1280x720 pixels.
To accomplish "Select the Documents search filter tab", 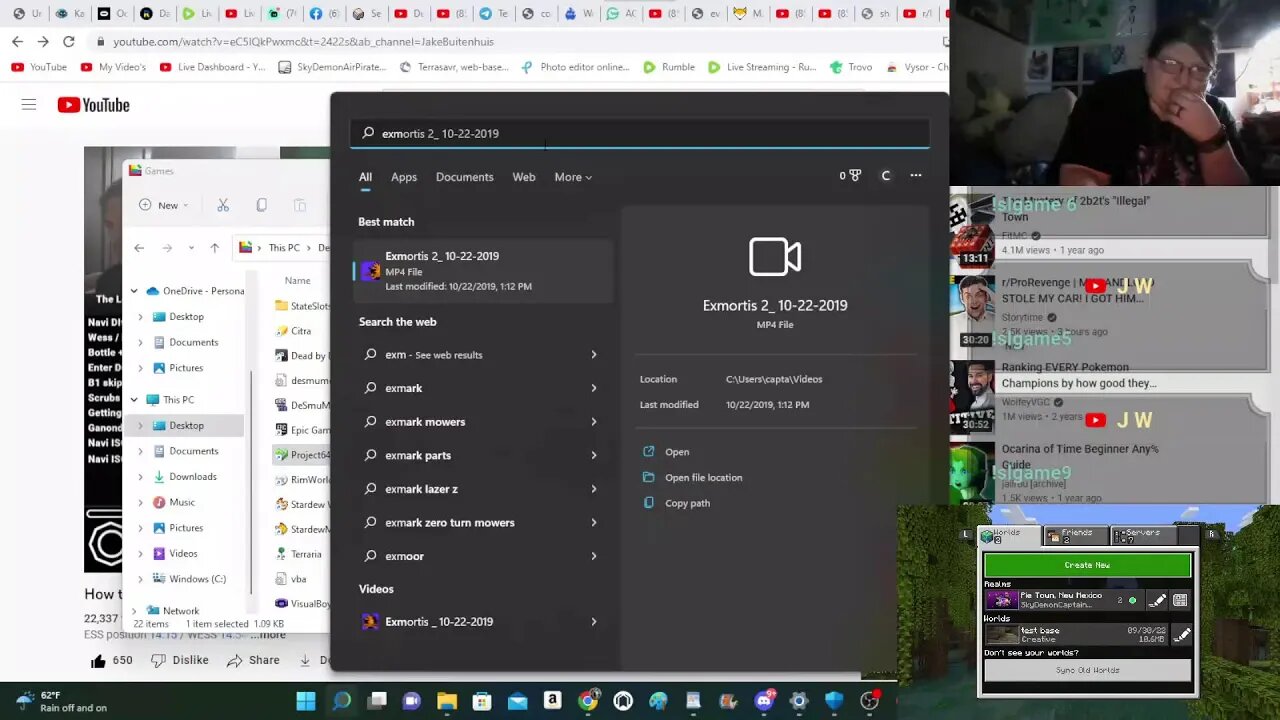I will click(x=465, y=177).
